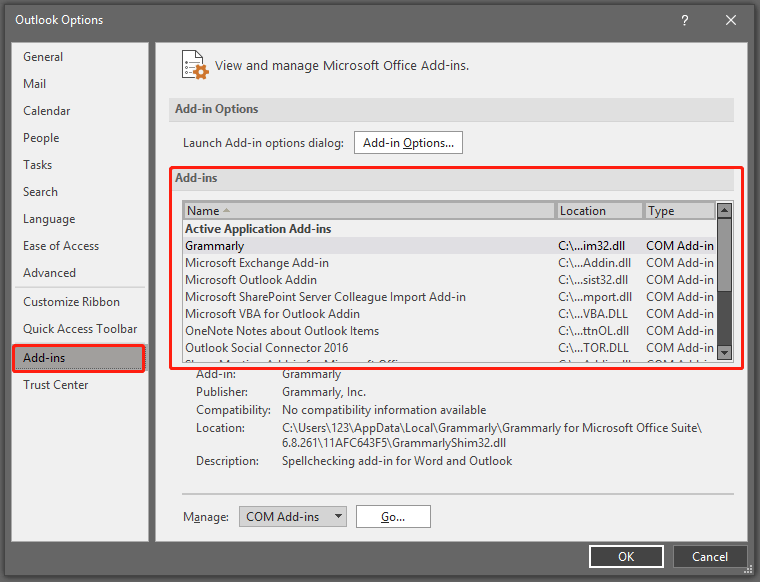This screenshot has height=582, width=760.
Task: Click the Go... button
Action: 392,516
